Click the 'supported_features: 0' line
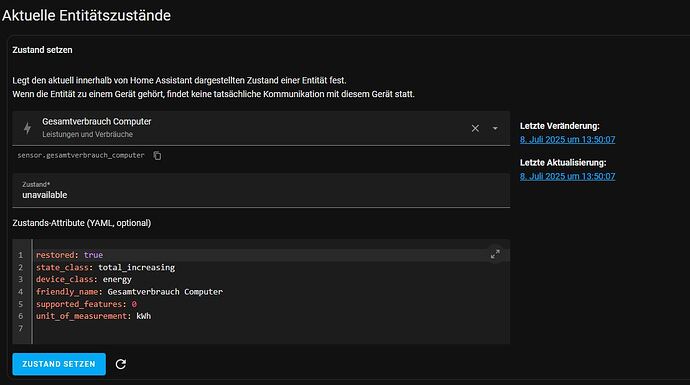The height and width of the screenshot is (385, 690). pyautogui.click(x=86, y=304)
